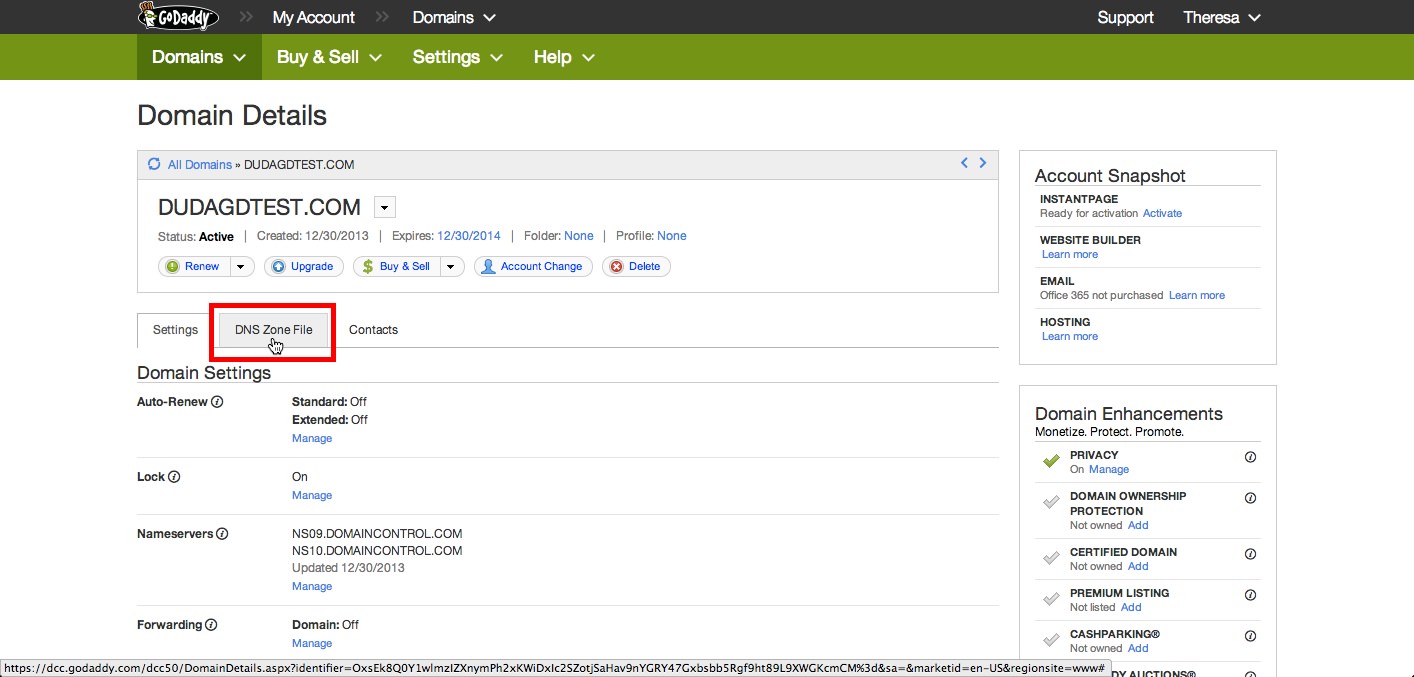Viewport: 1414px width, 677px height.
Task: Click Activate for InstantPage
Action: [1162, 213]
